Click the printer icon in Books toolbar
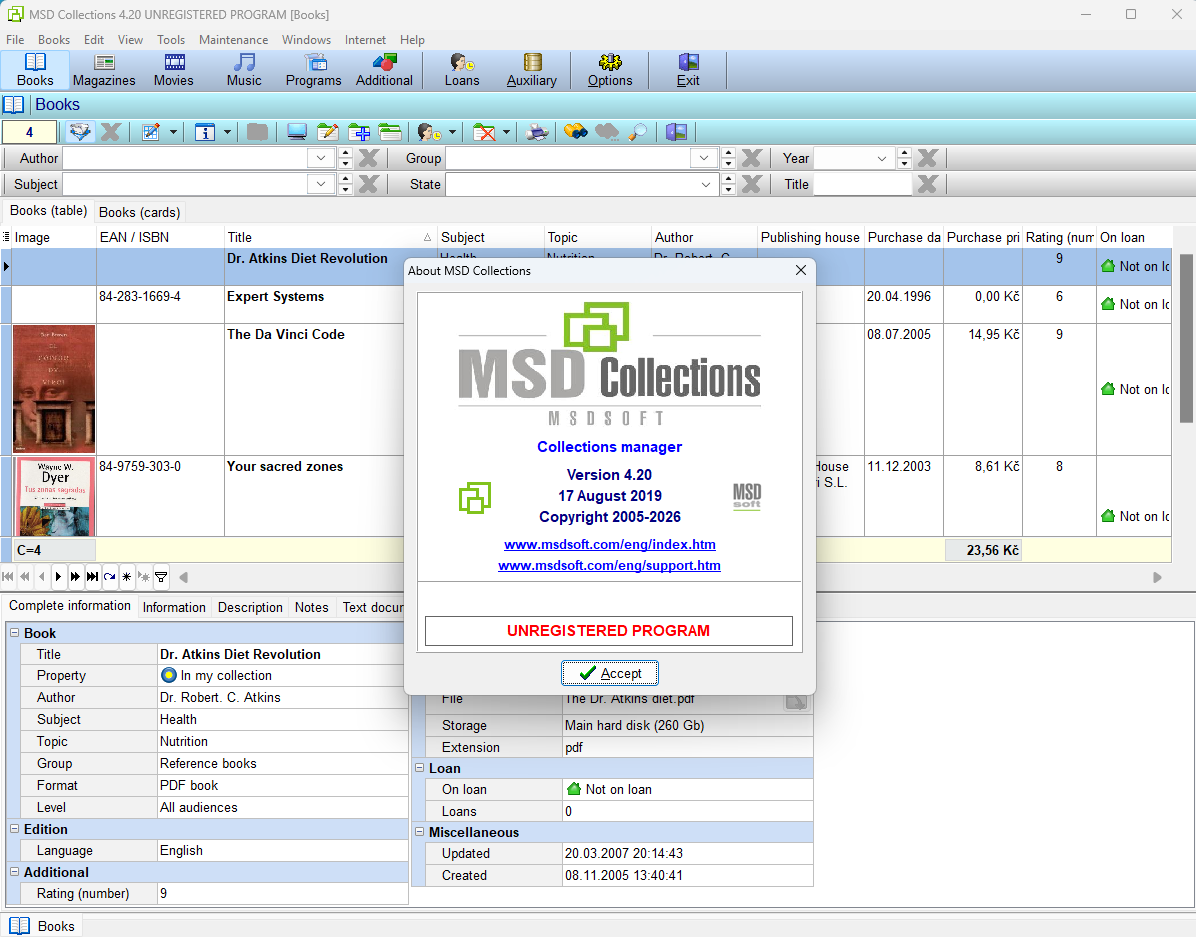The image size is (1196, 937). tap(538, 132)
